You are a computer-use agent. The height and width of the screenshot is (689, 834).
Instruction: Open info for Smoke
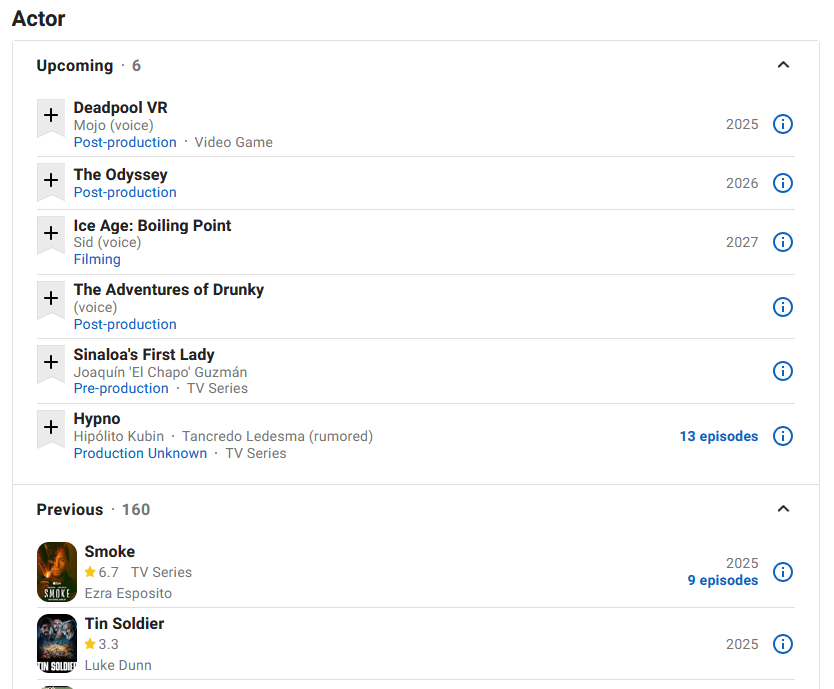[x=782, y=572]
